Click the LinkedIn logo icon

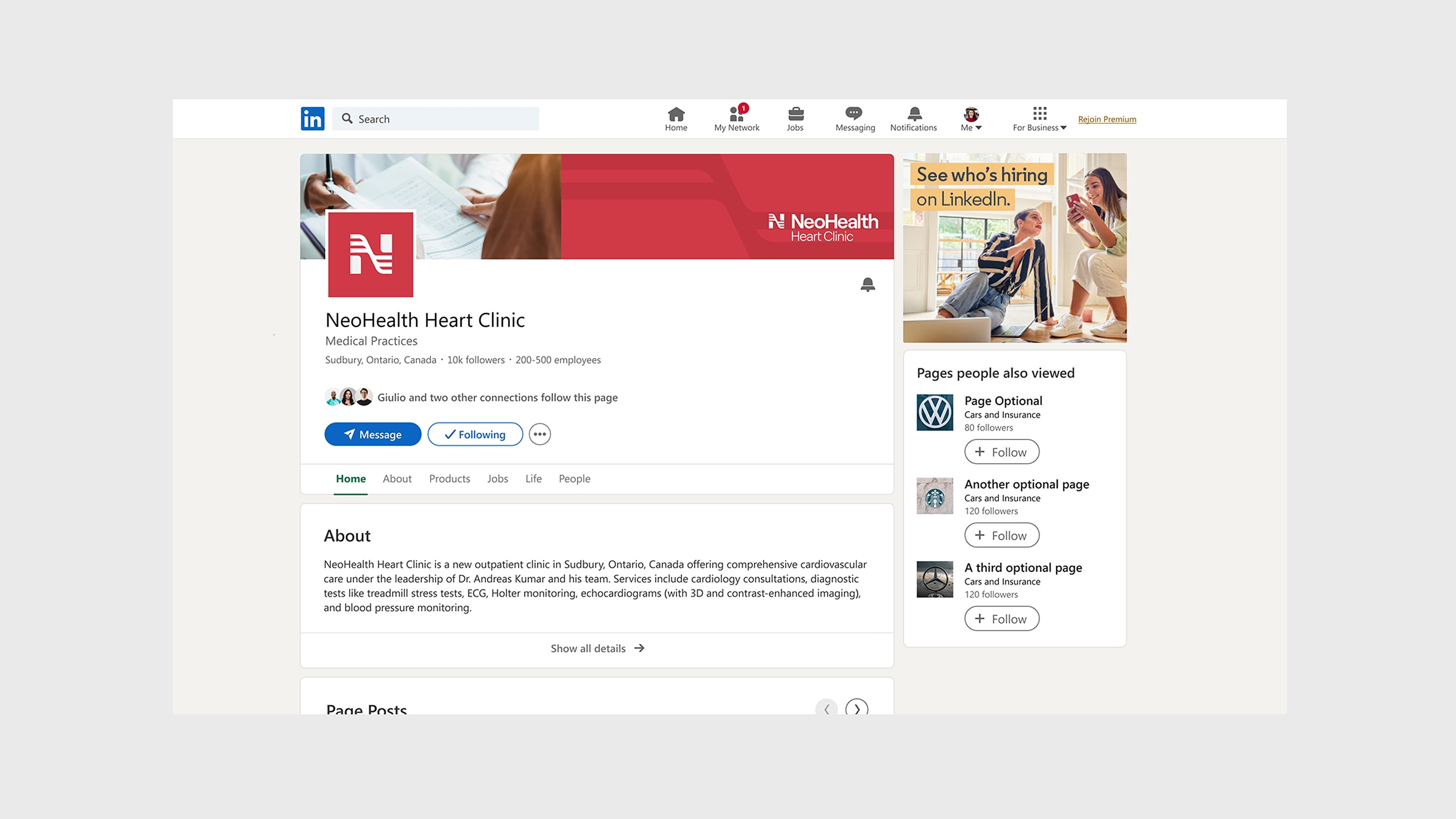click(x=312, y=119)
